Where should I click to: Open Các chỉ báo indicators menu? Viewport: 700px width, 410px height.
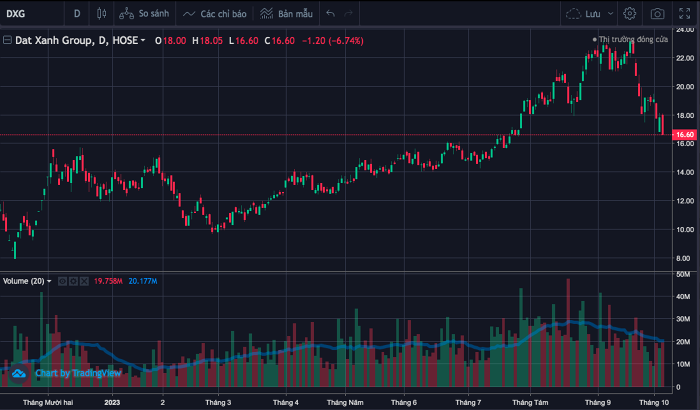coord(215,14)
